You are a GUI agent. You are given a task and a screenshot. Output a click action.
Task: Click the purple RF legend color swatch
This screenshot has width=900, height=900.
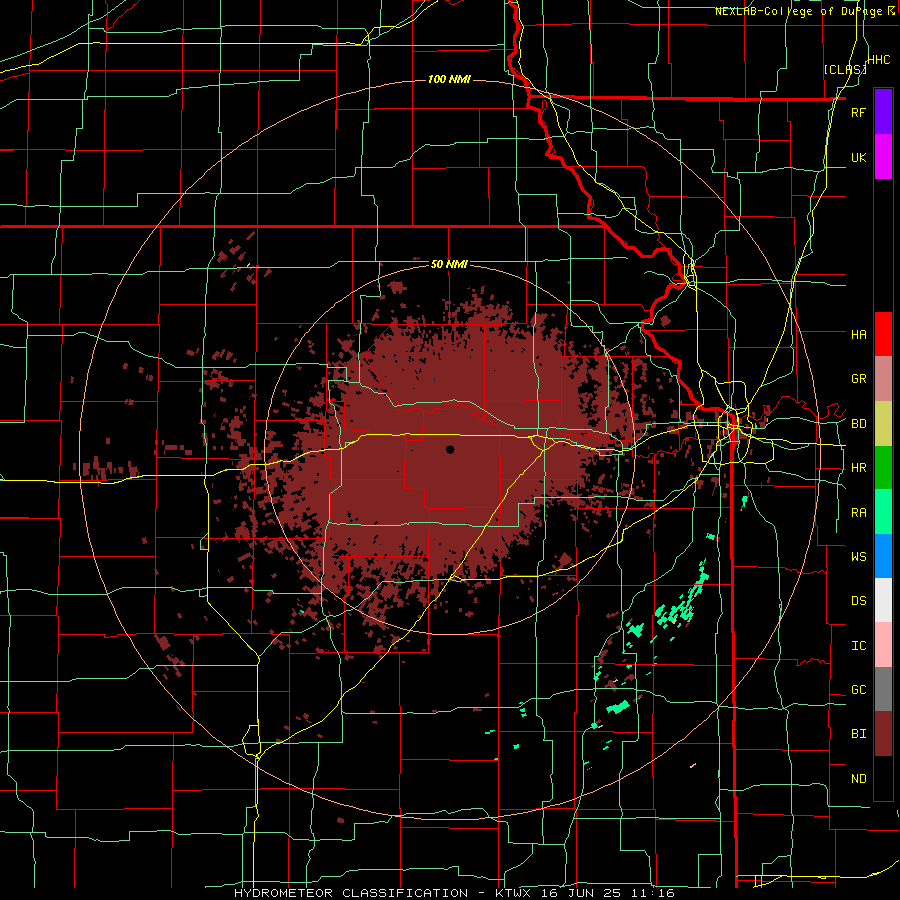(883, 112)
